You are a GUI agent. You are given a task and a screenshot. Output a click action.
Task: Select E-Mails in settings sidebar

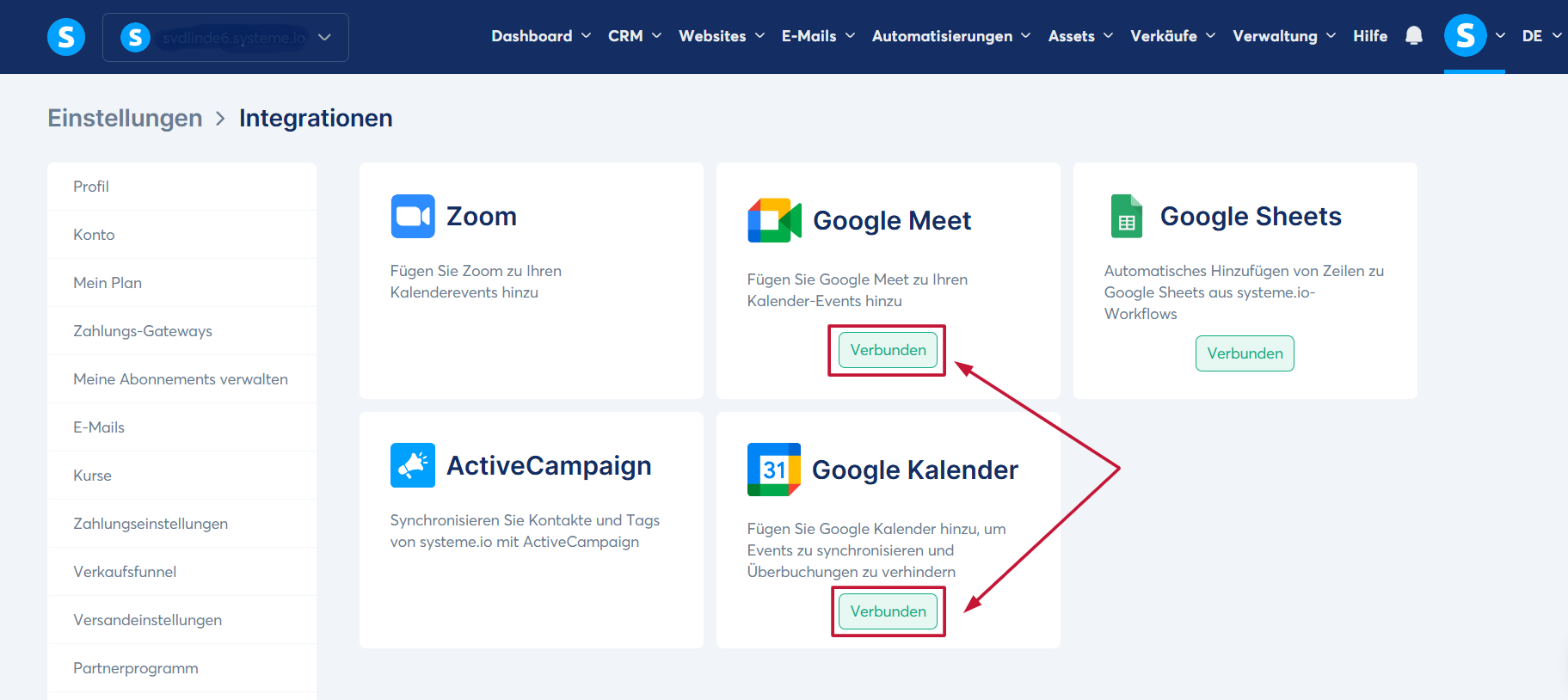[x=181, y=427]
